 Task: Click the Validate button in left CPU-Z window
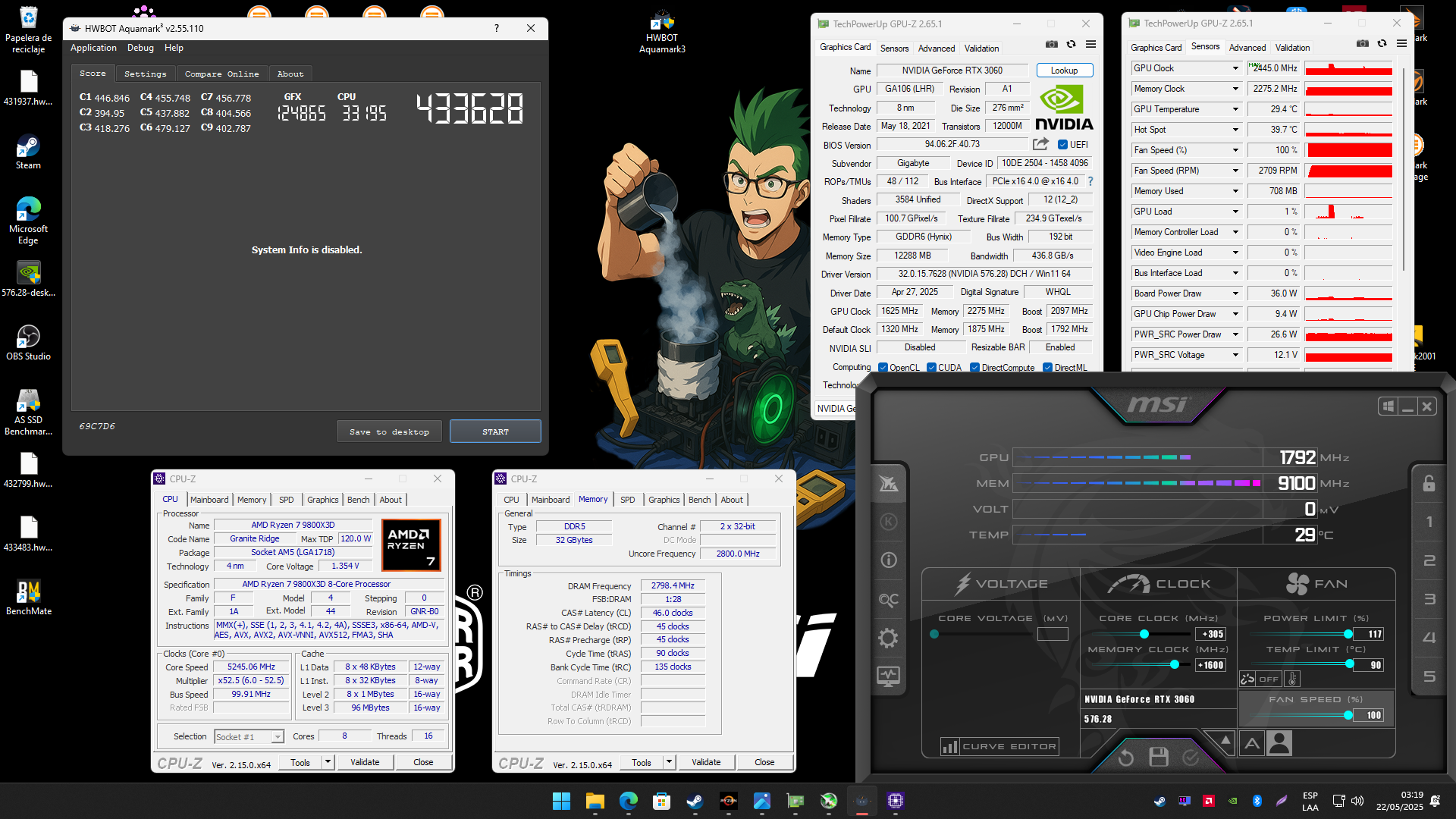point(365,762)
